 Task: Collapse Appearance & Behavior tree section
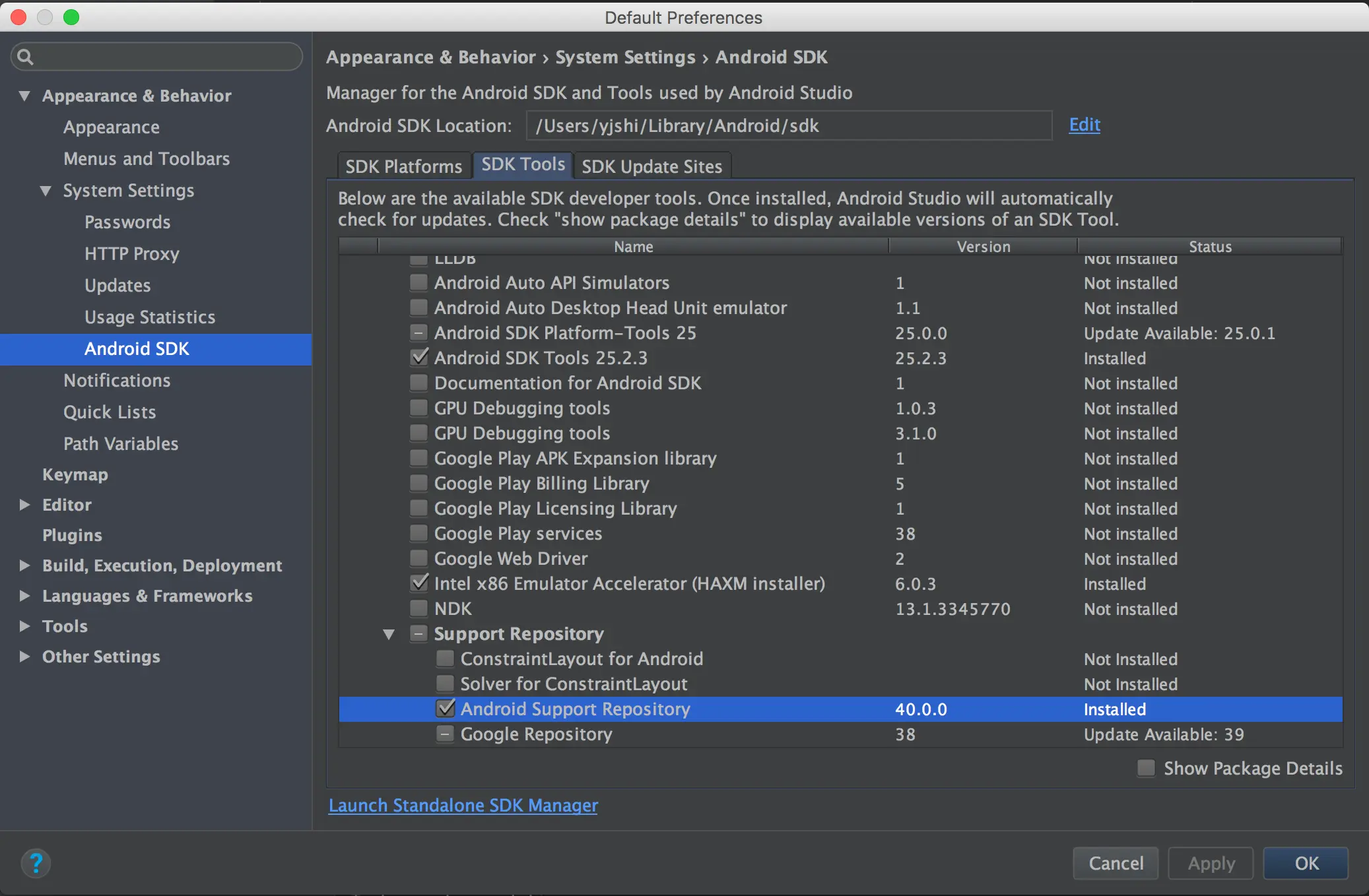point(24,96)
